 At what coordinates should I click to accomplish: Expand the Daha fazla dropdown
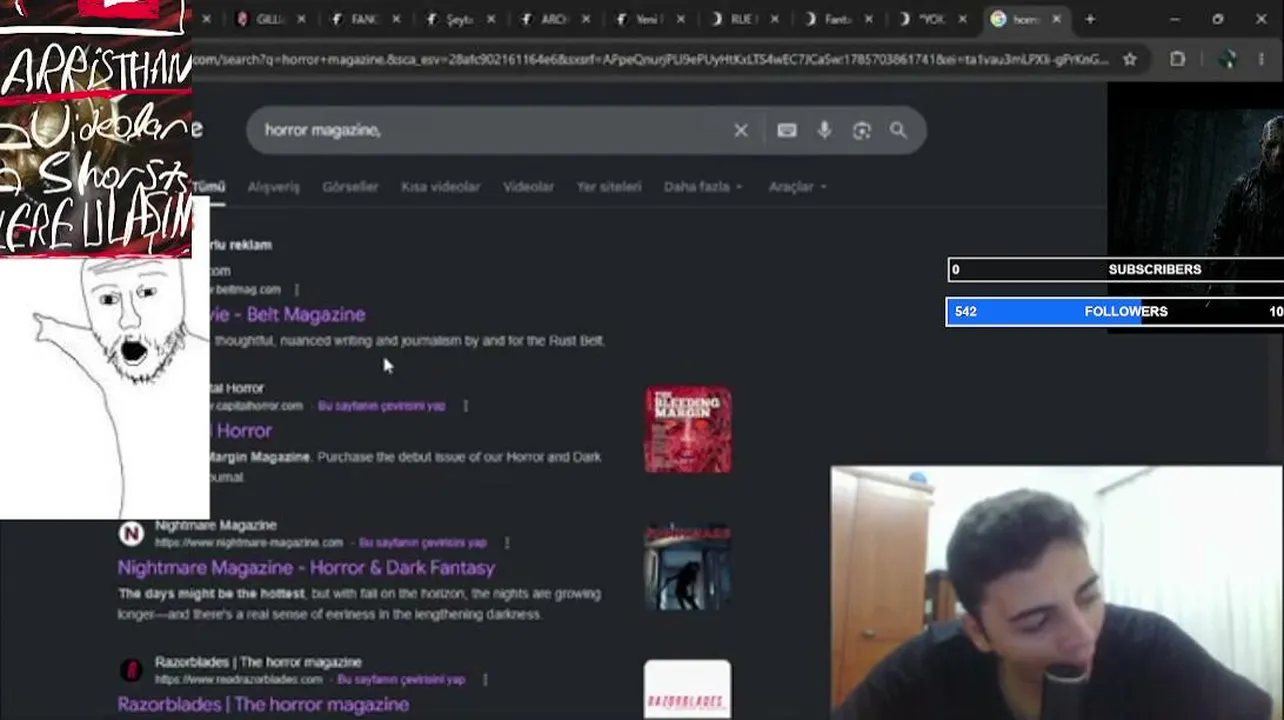(703, 187)
